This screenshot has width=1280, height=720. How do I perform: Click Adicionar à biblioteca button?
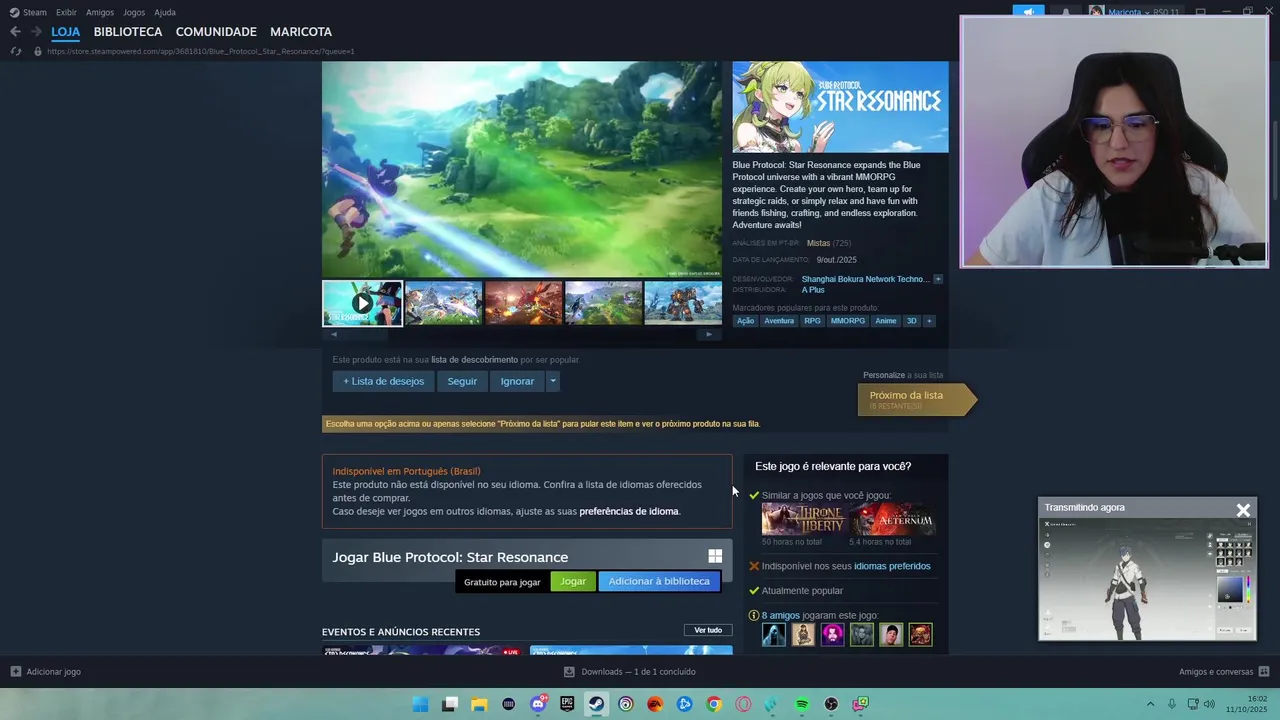659,581
